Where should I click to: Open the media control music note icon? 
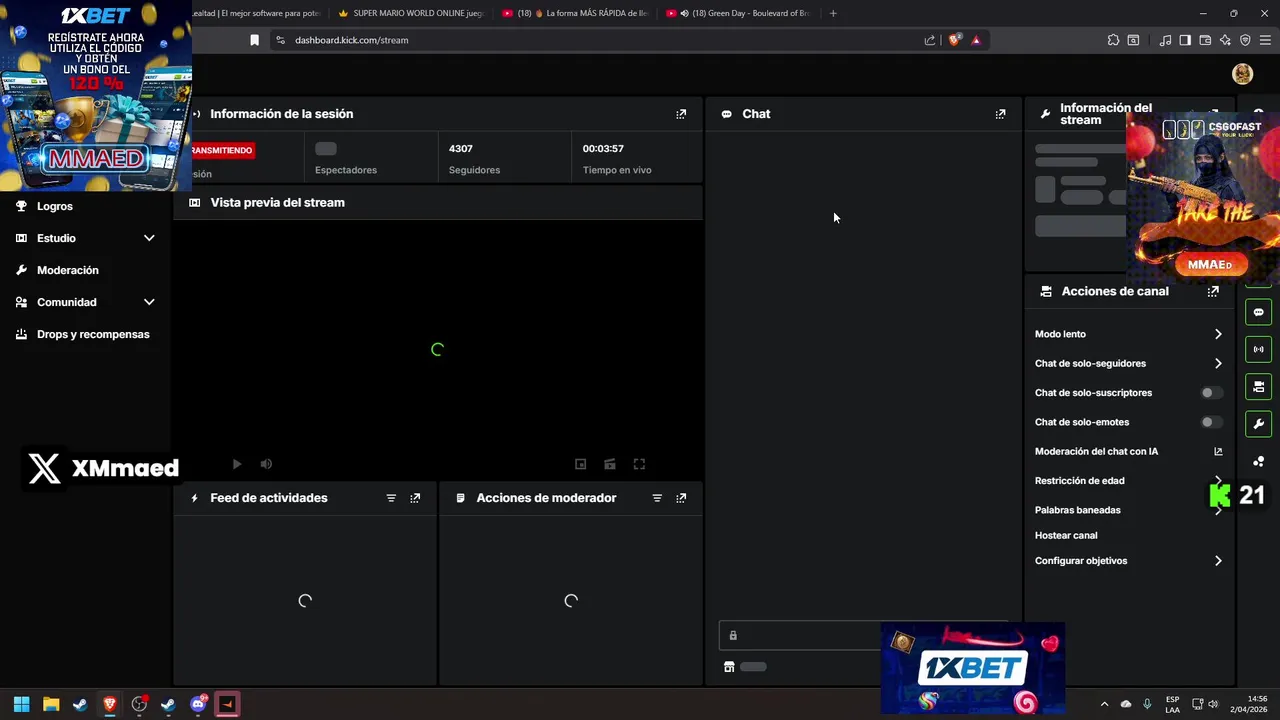tap(1165, 40)
